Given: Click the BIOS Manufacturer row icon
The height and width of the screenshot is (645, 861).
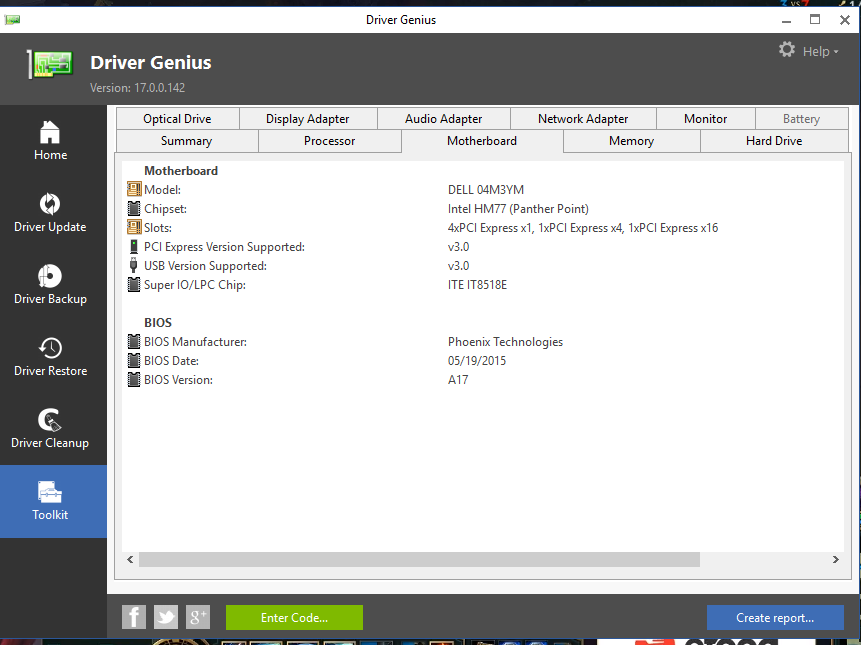Looking at the screenshot, I should coord(134,341).
